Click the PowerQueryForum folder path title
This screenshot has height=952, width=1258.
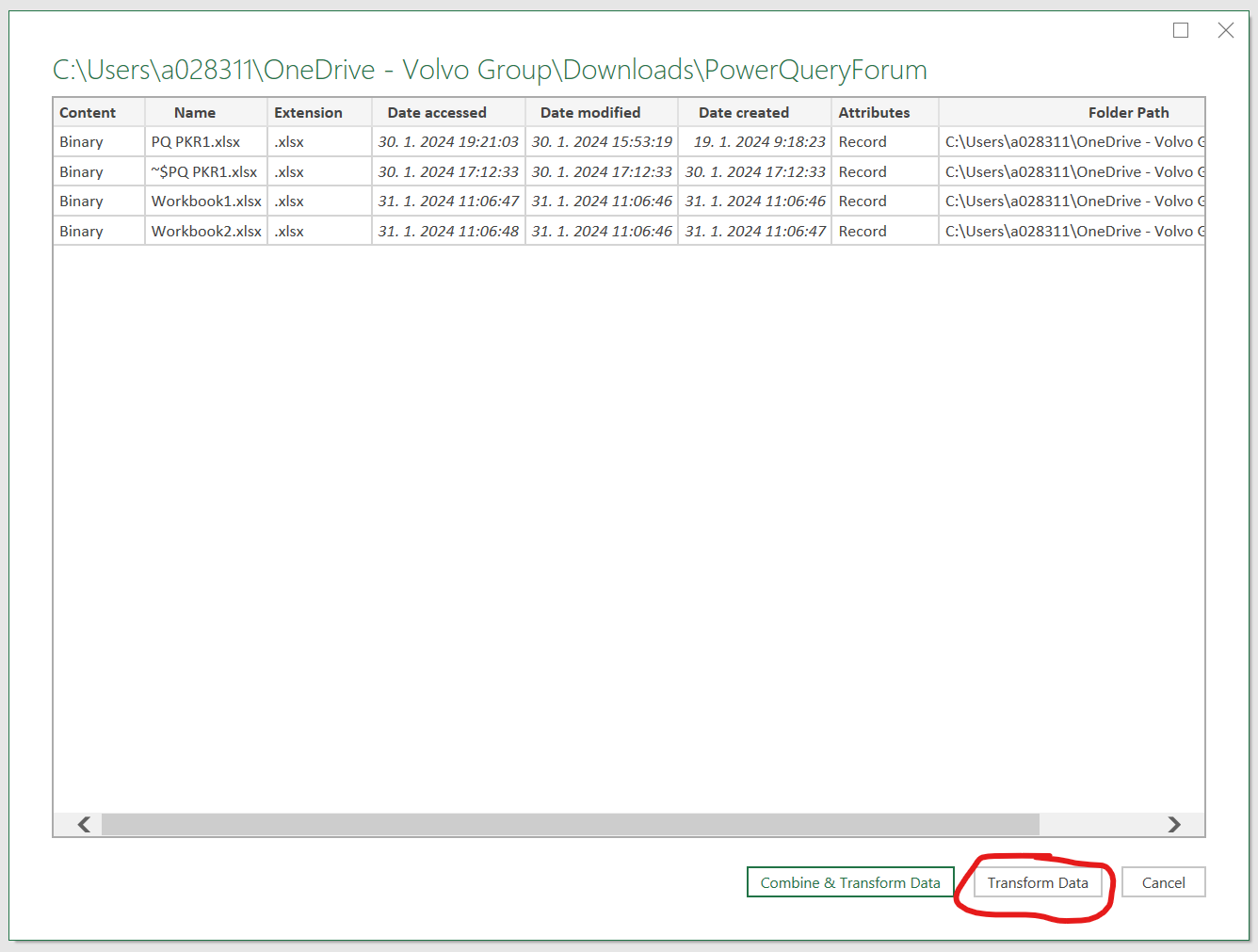tap(490, 70)
